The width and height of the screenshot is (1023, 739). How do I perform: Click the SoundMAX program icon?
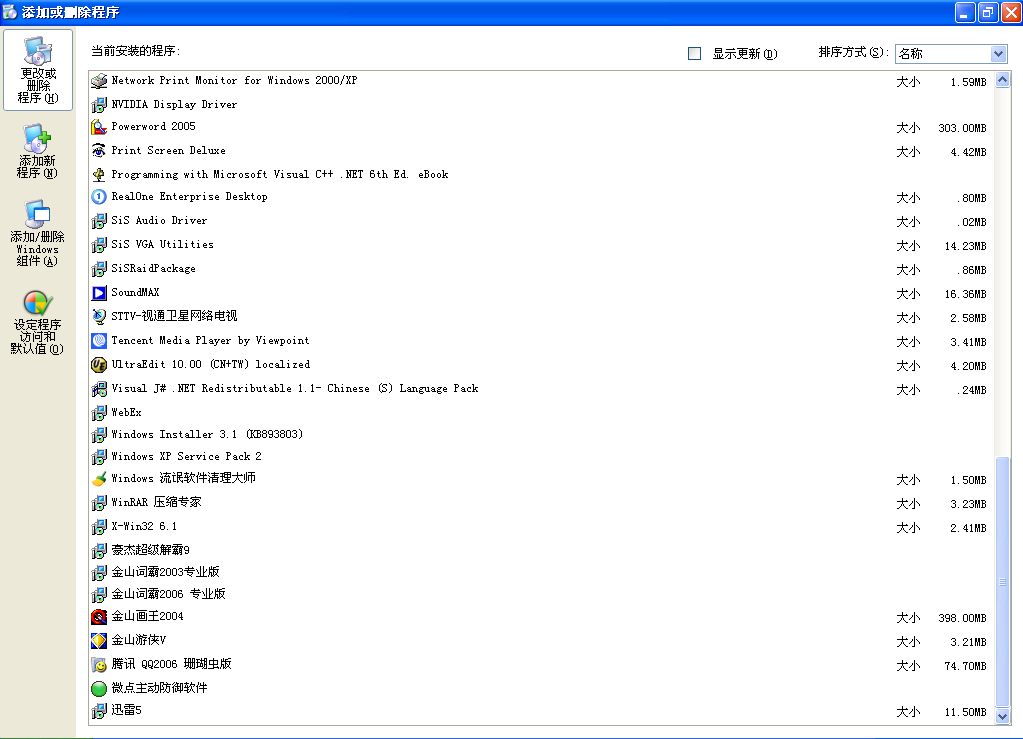click(99, 293)
